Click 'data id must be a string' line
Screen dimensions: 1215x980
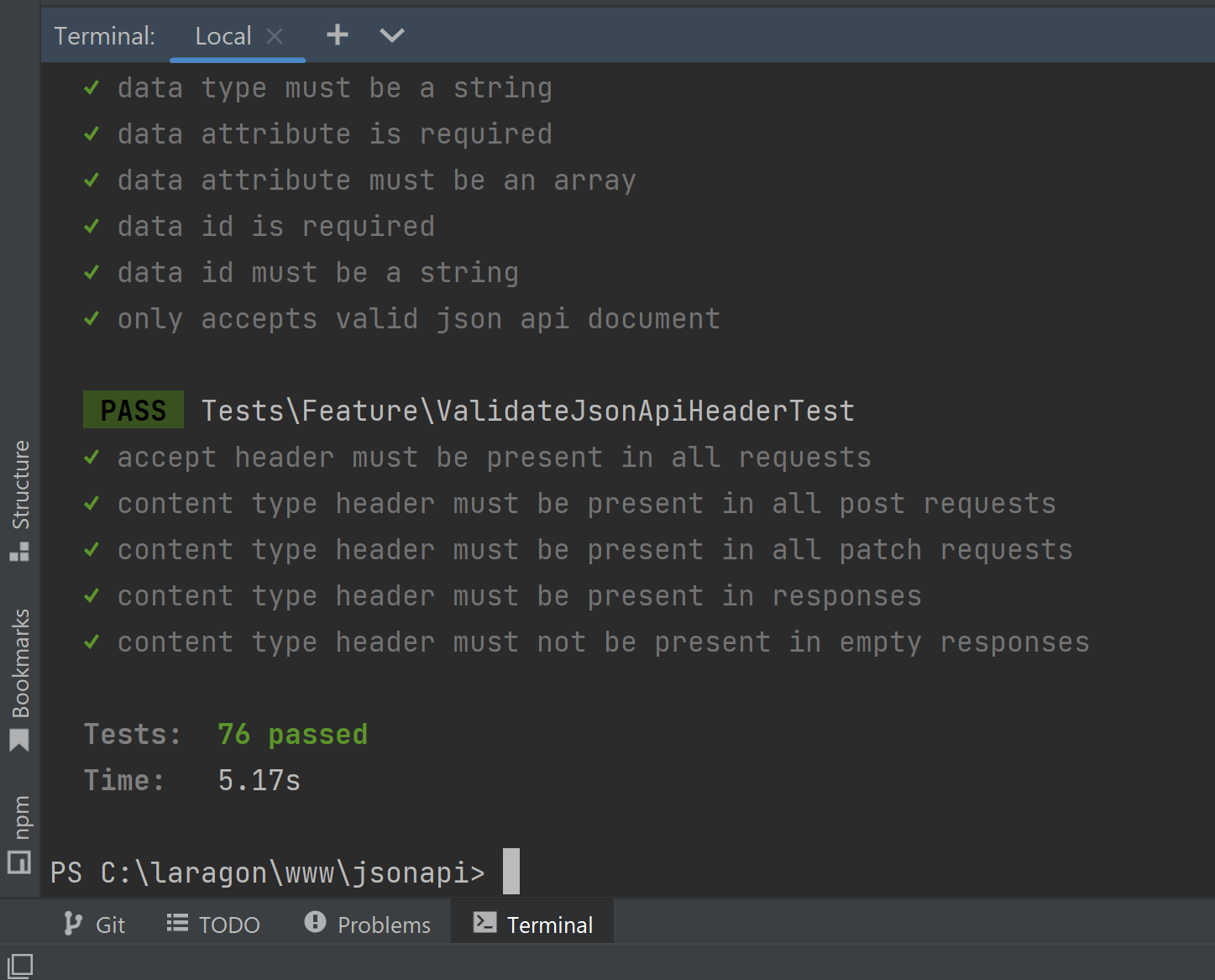pos(317,273)
